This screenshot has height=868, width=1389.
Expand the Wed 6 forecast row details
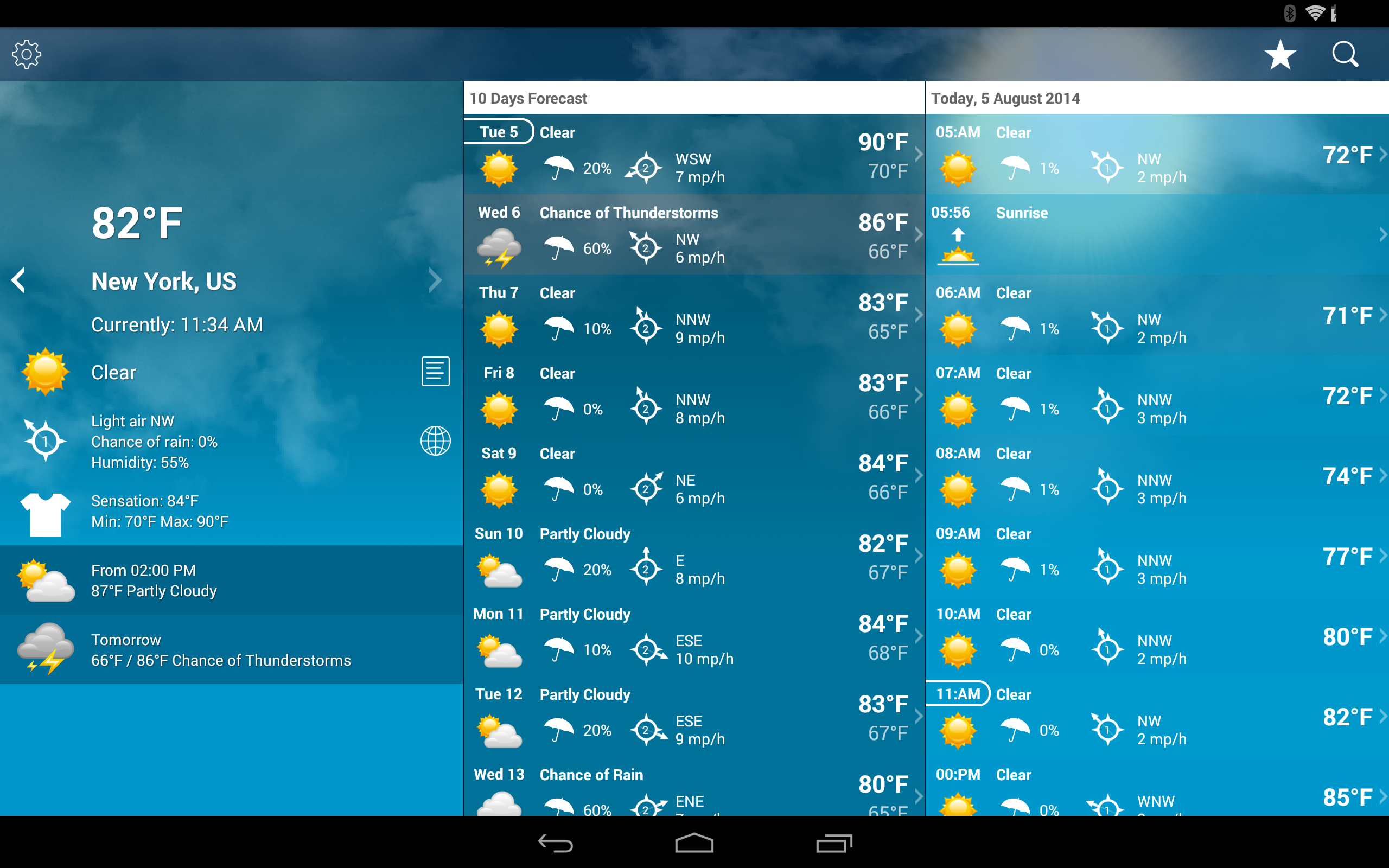(x=916, y=234)
